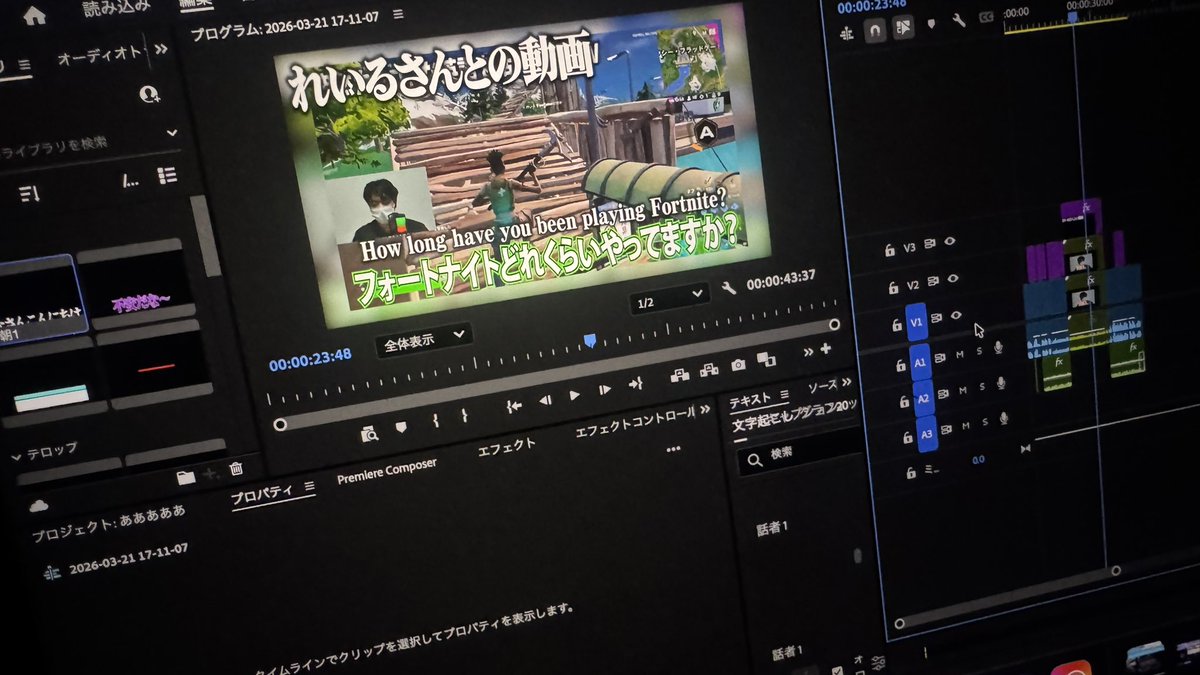Add a marker using the marker icon
1200x675 pixels.
click(x=403, y=426)
